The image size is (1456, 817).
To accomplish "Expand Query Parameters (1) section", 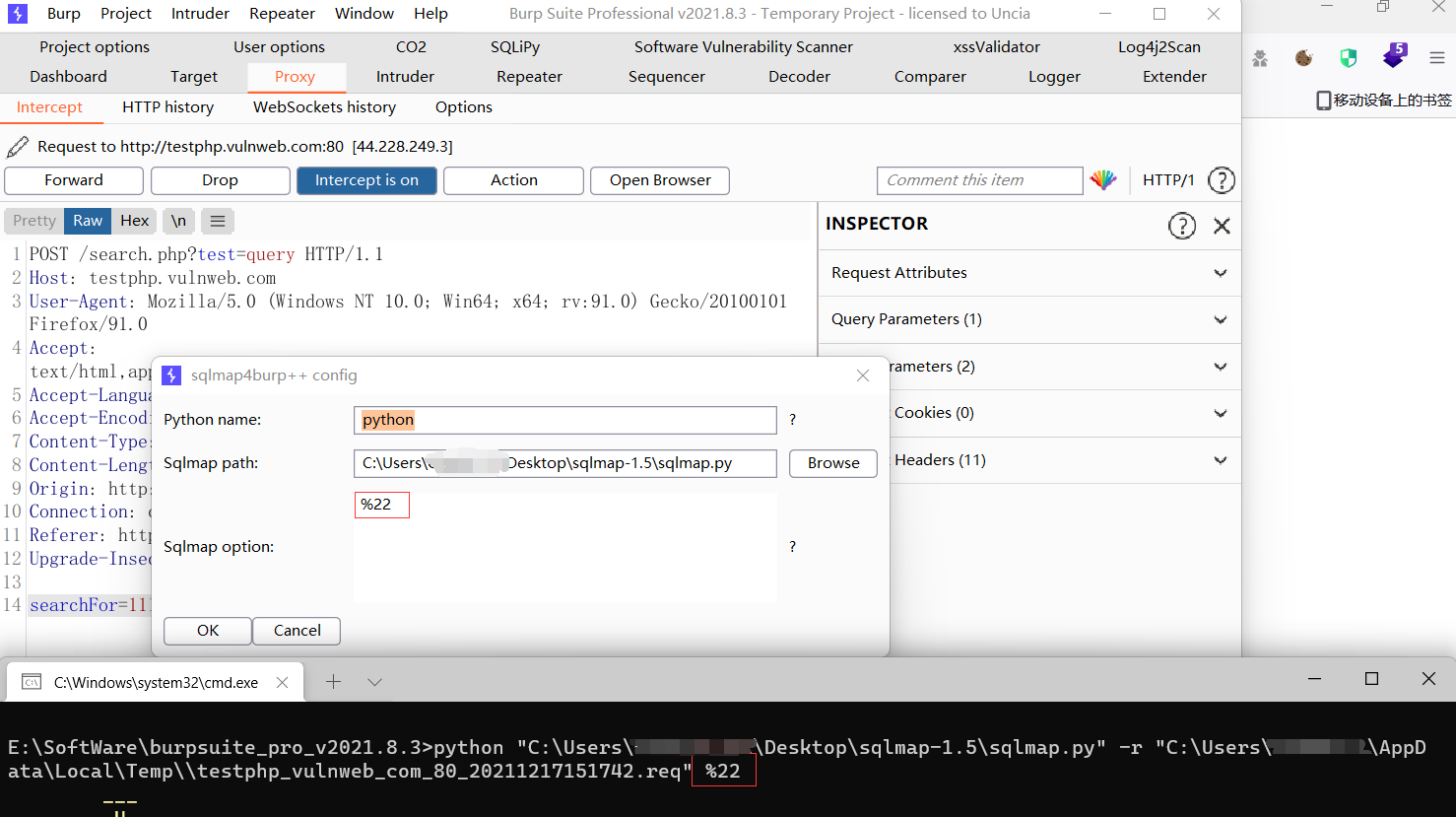I will point(1028,319).
